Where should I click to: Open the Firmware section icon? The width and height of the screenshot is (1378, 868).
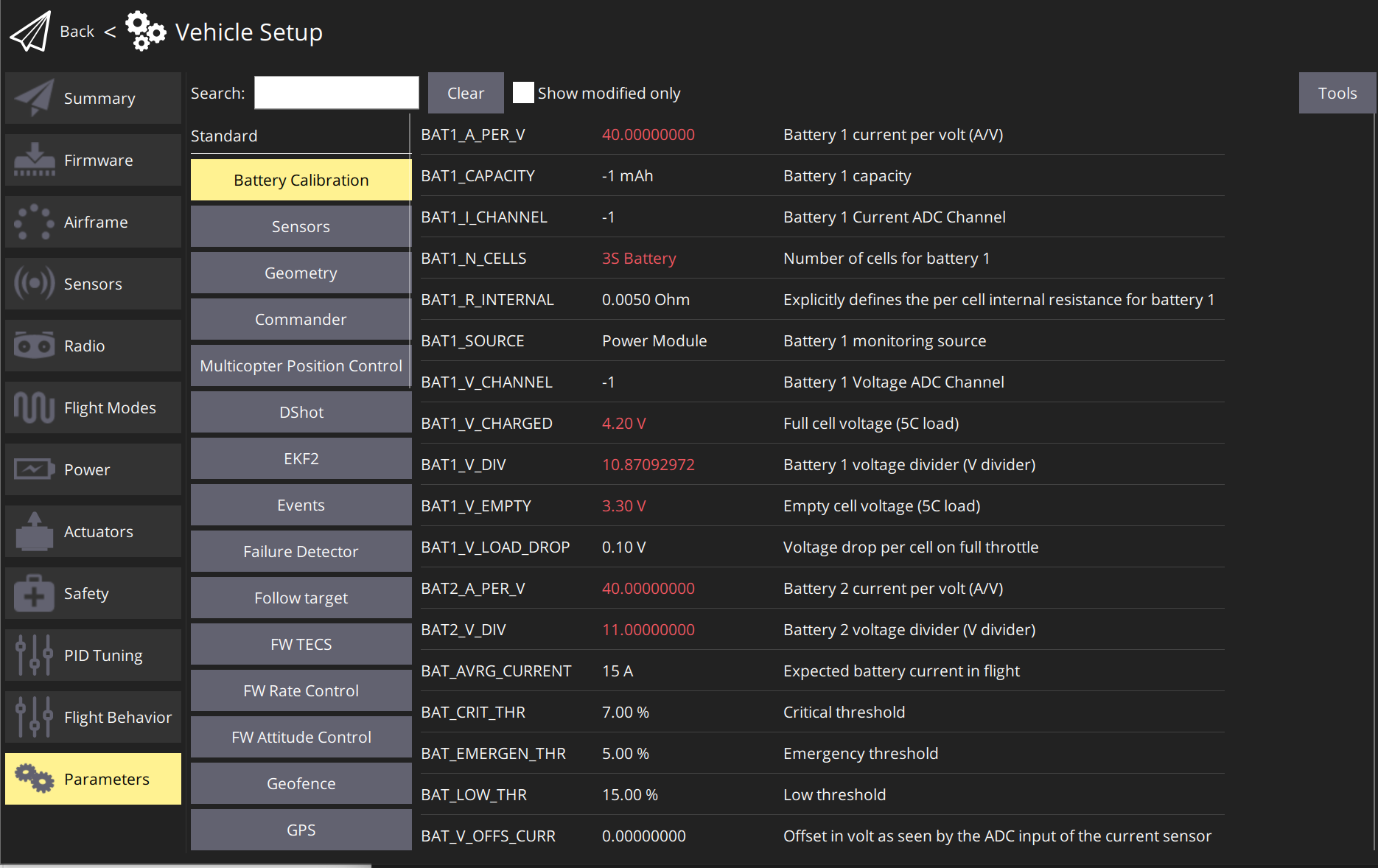(x=34, y=160)
